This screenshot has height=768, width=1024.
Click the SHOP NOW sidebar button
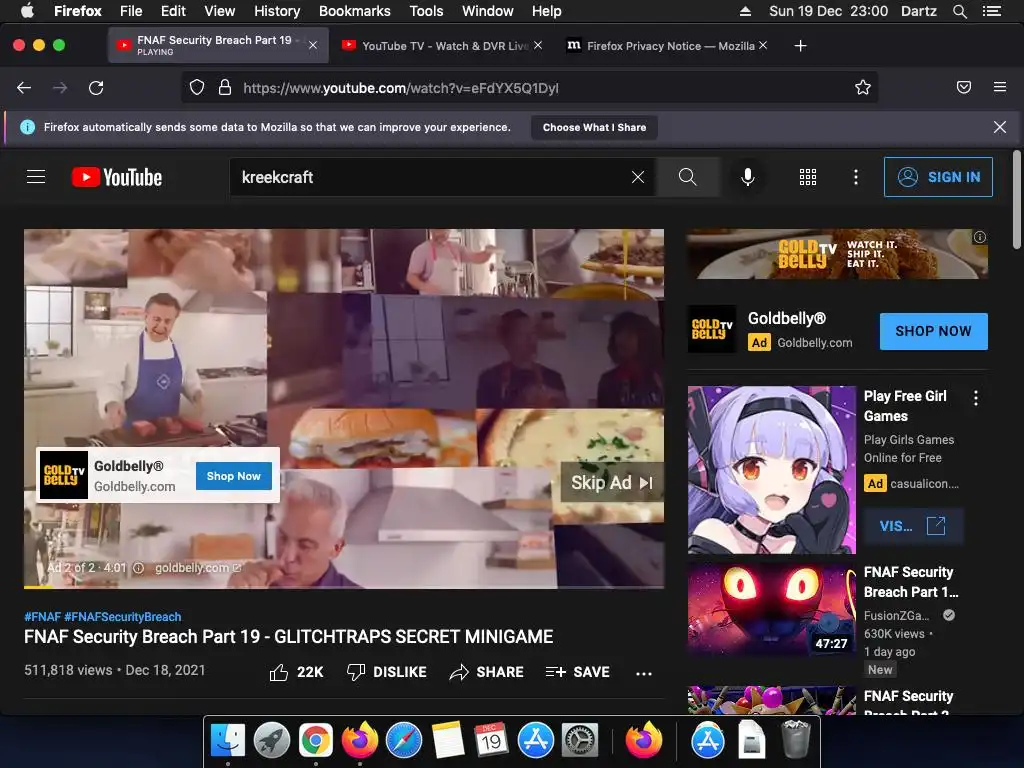933,331
